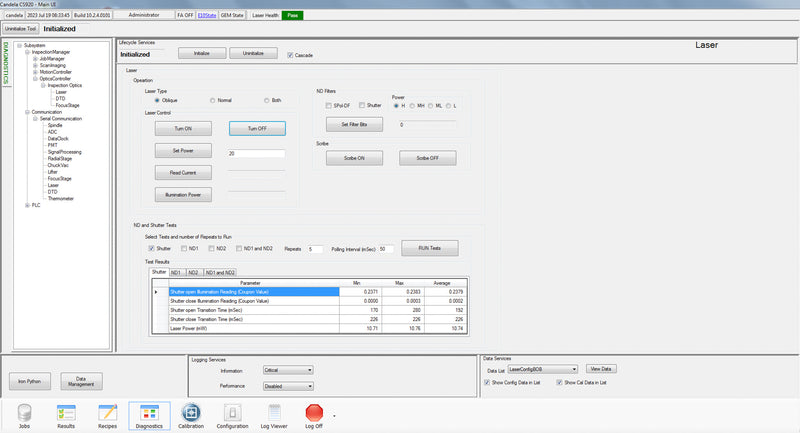
Task: Open the Results checklist icon
Action: tap(67, 412)
